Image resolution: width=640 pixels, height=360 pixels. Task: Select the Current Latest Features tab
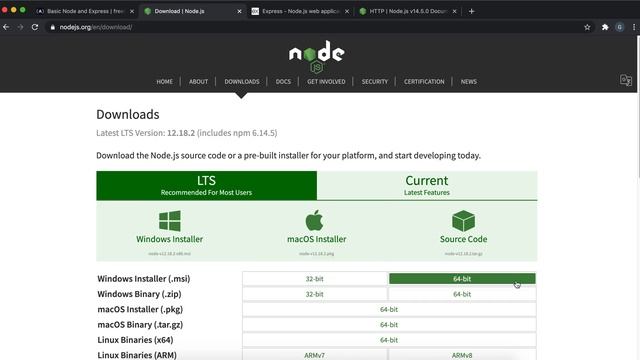click(427, 185)
